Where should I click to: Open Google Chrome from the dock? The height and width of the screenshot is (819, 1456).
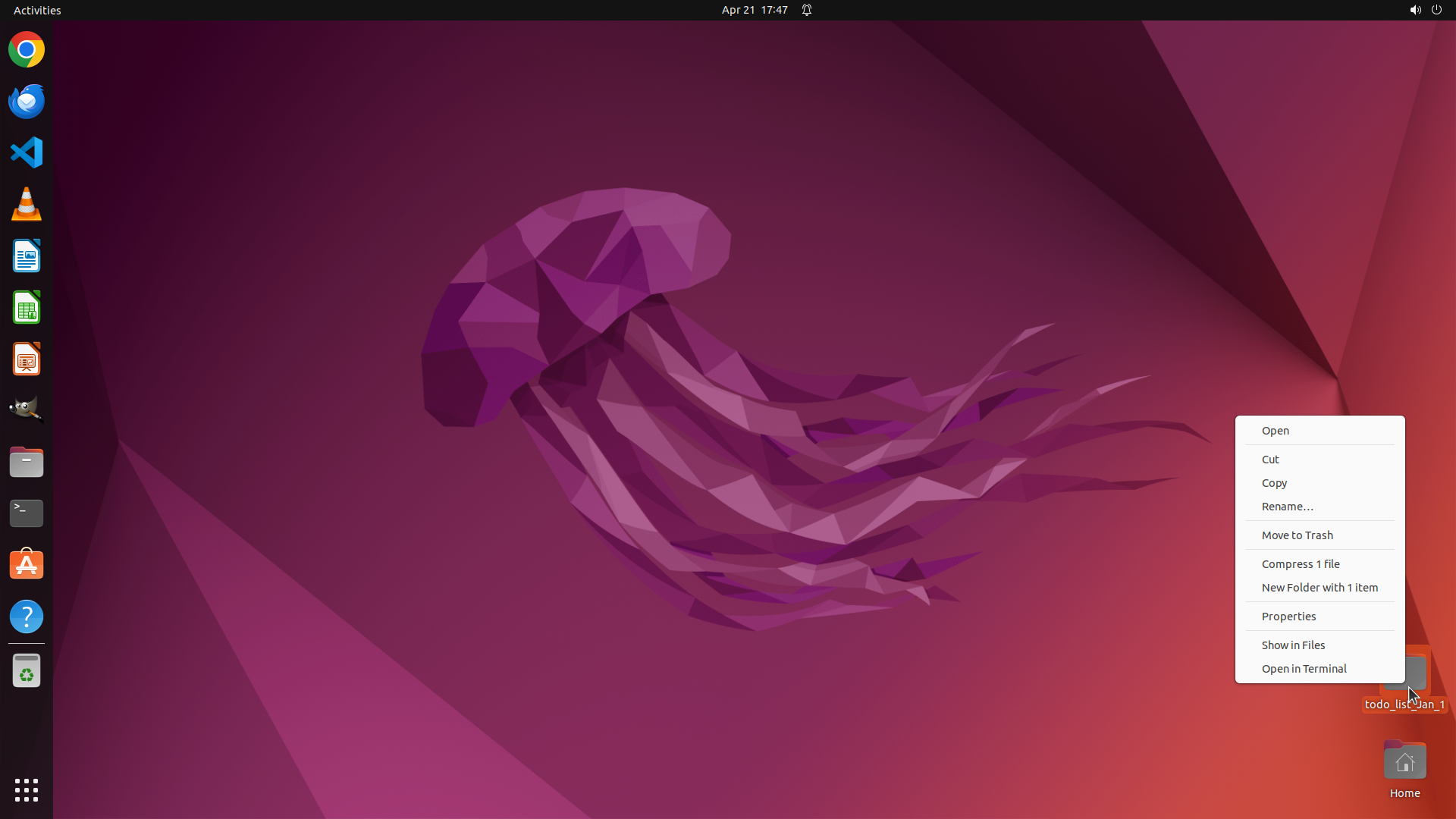point(27,50)
